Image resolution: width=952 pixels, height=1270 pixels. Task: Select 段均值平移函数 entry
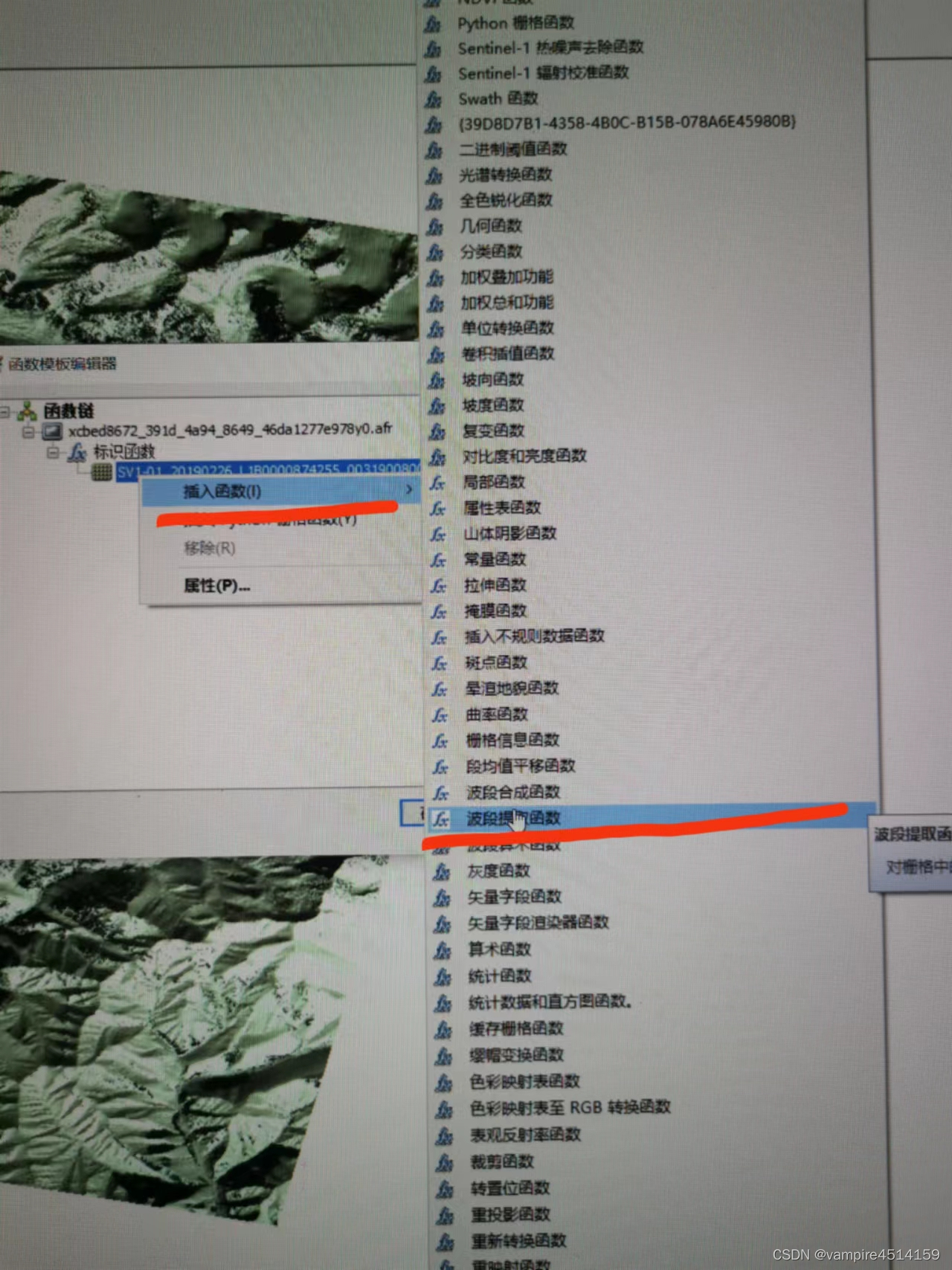coord(520,766)
